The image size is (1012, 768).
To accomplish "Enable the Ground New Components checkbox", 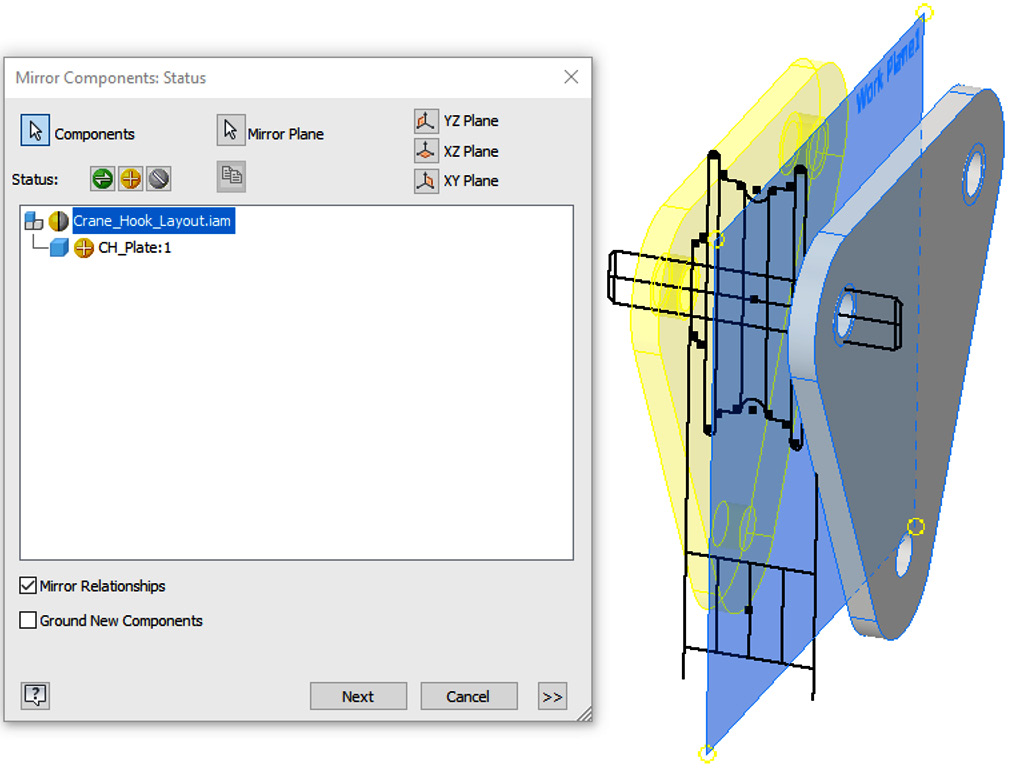I will tap(28, 620).
